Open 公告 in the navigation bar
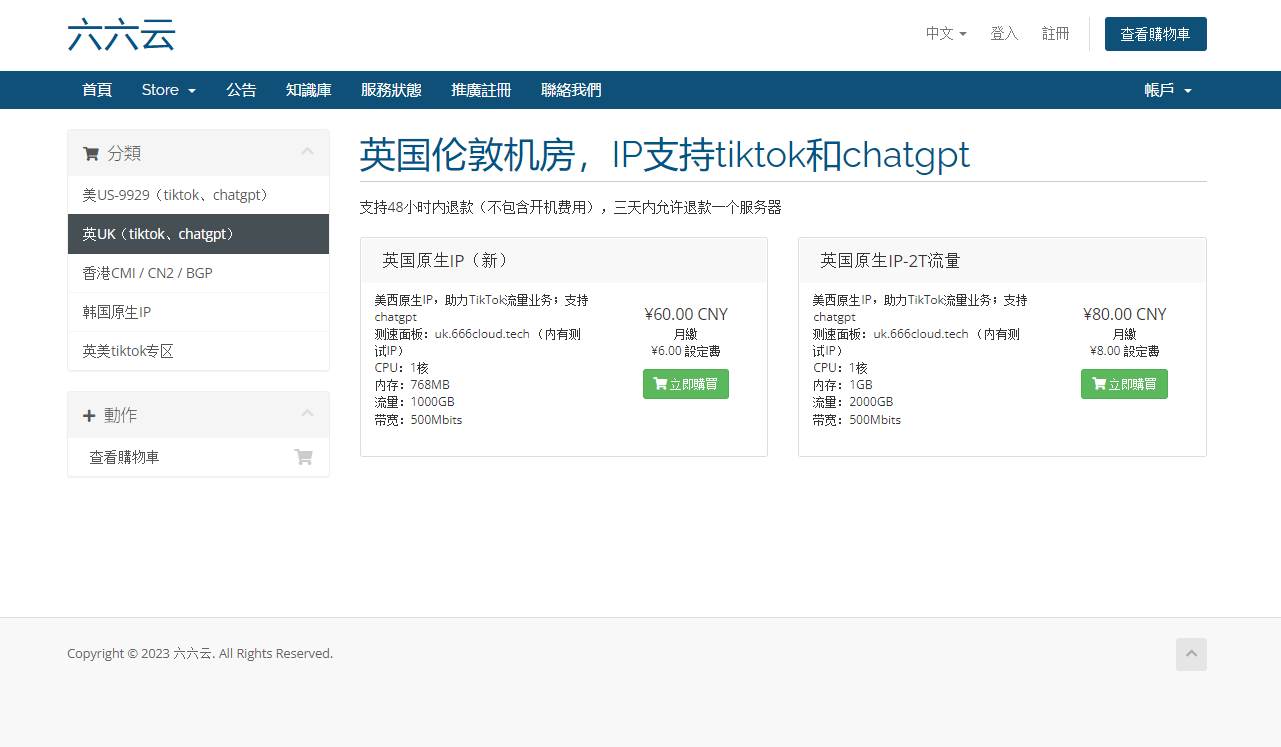 click(x=241, y=90)
